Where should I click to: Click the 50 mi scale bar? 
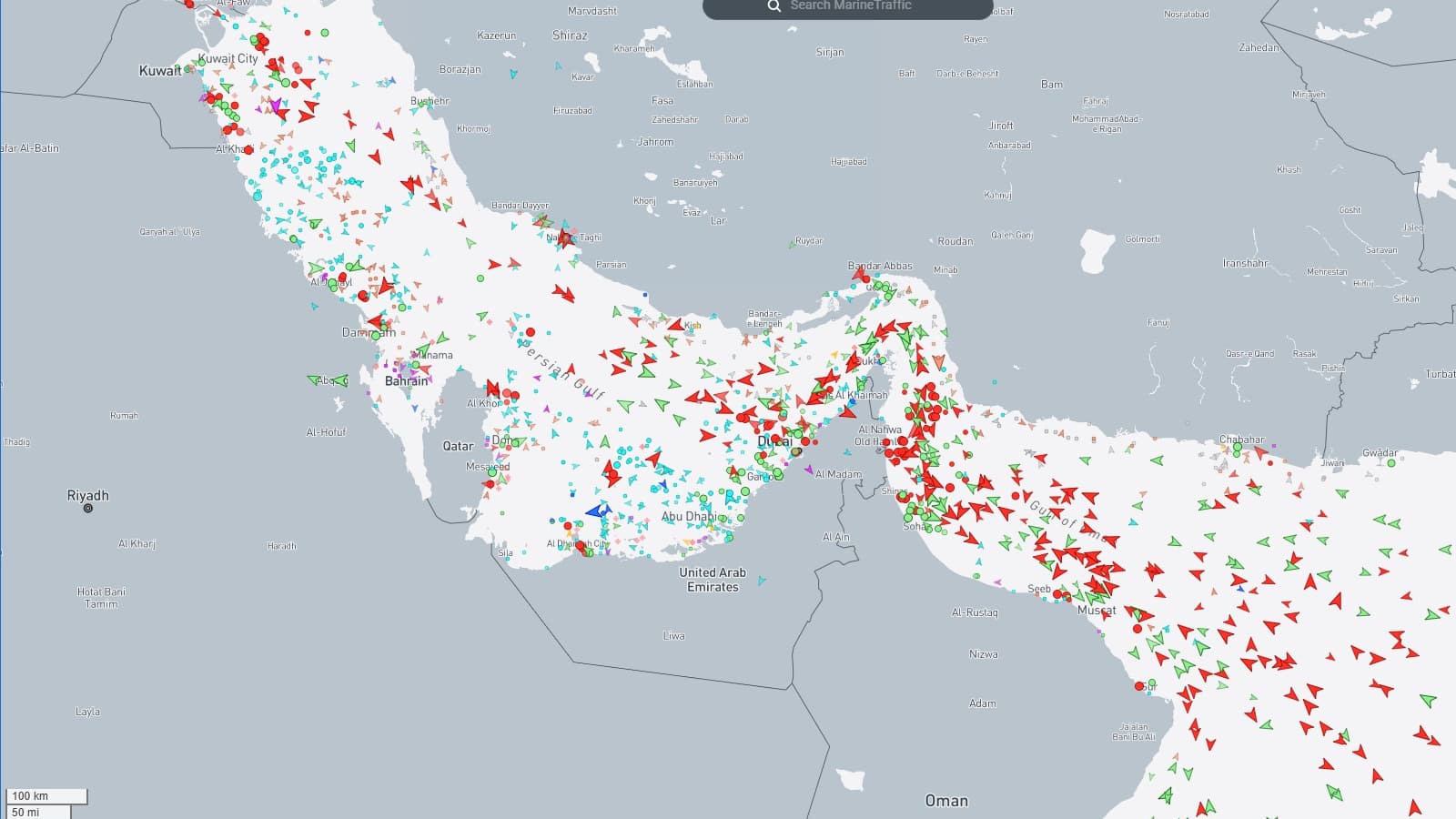coord(38,812)
